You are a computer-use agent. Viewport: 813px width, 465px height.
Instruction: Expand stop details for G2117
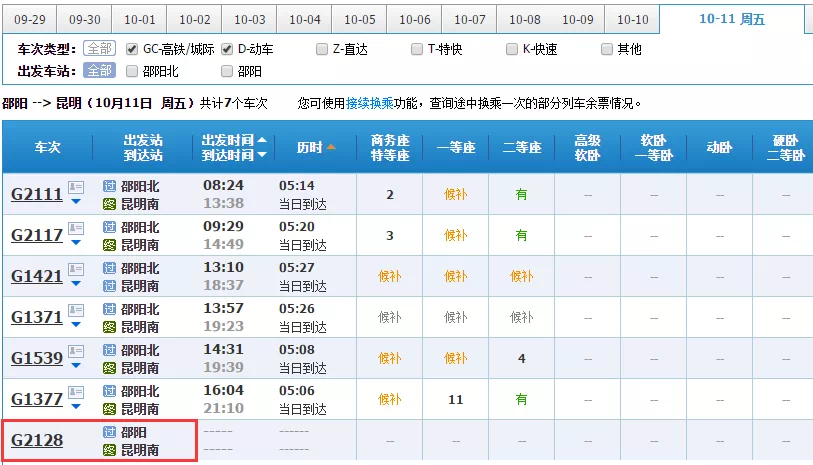click(76, 243)
